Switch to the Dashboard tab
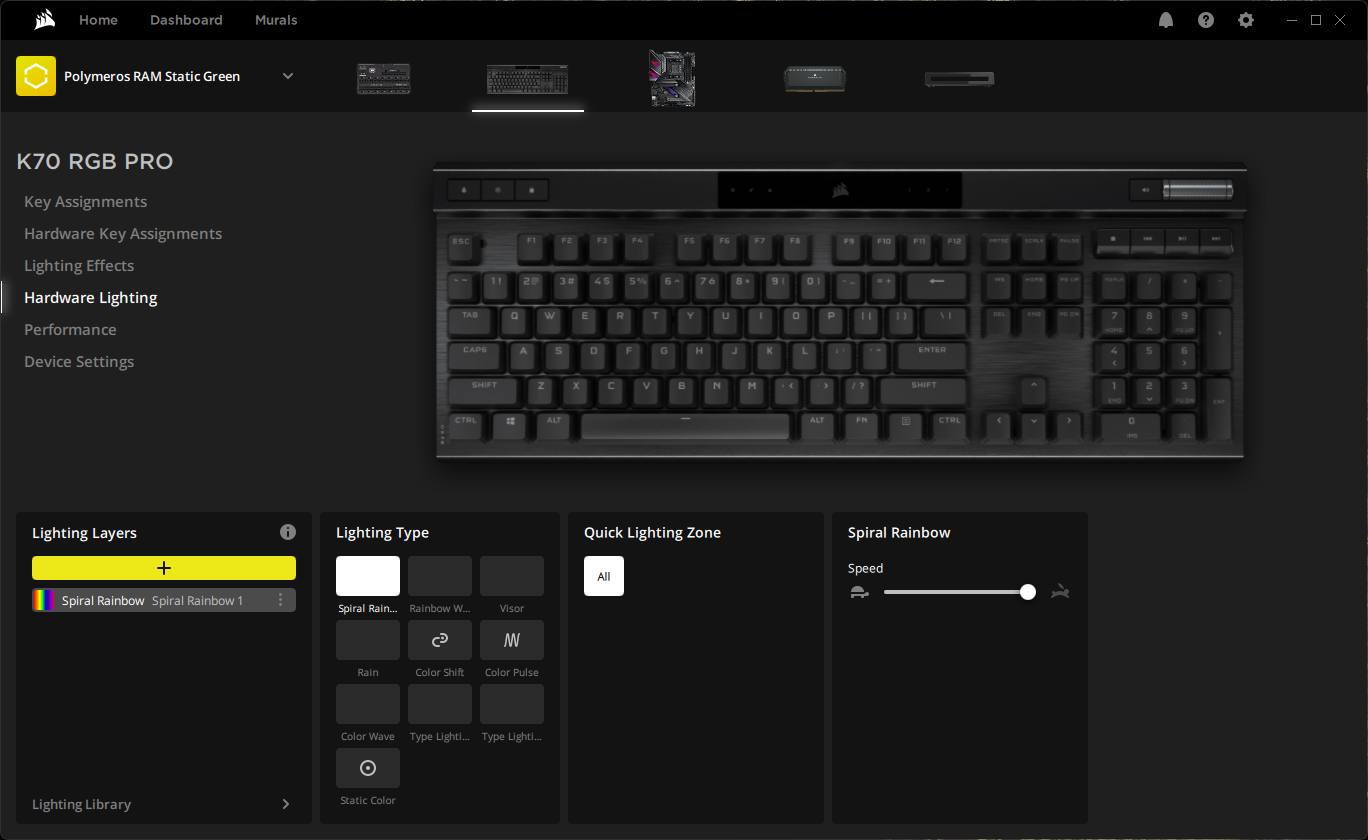Image resolution: width=1368 pixels, height=840 pixels. pos(186,20)
